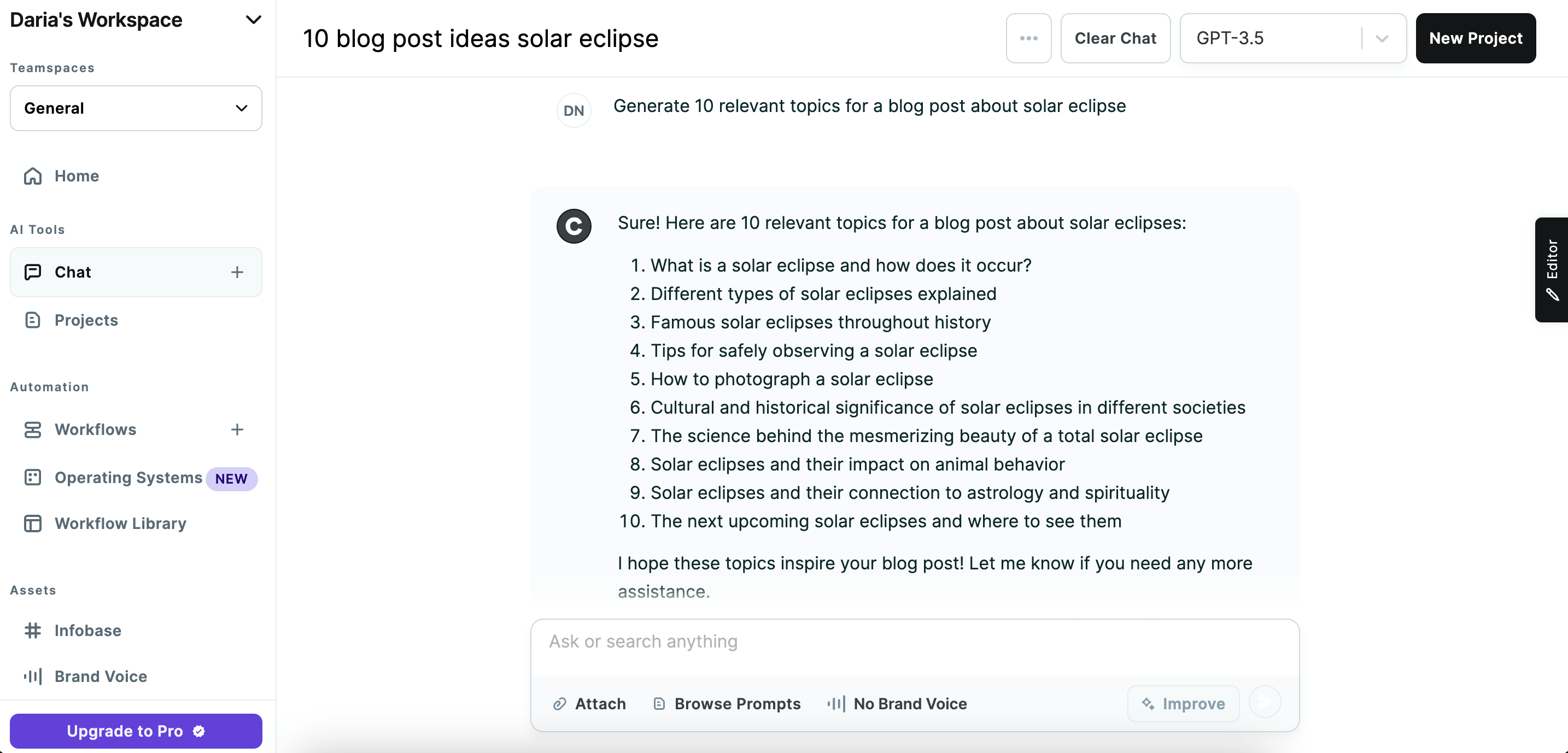Click the plus icon next to Chat
This screenshot has height=753, width=1568.
coord(237,272)
